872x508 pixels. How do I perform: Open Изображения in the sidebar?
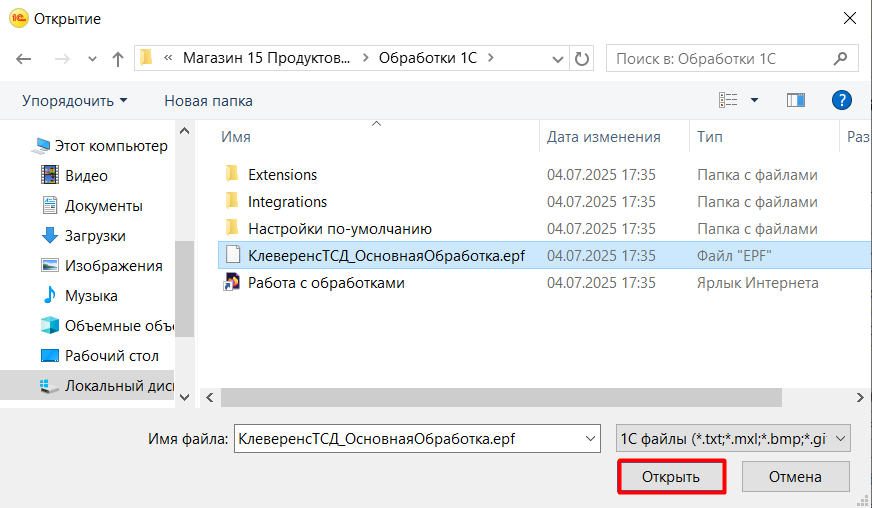coord(102,266)
